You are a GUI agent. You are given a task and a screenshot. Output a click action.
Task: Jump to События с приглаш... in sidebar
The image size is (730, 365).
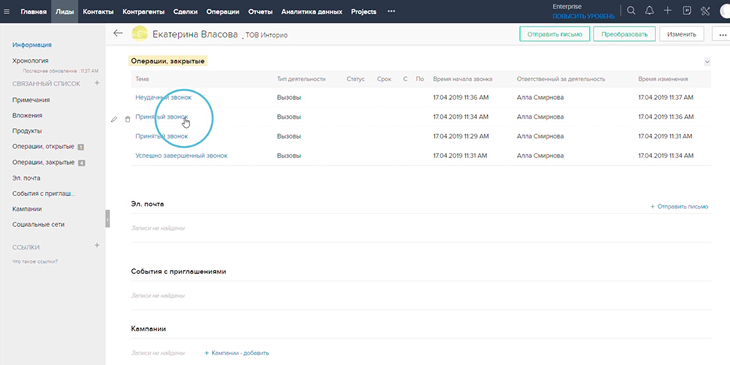[x=44, y=193]
